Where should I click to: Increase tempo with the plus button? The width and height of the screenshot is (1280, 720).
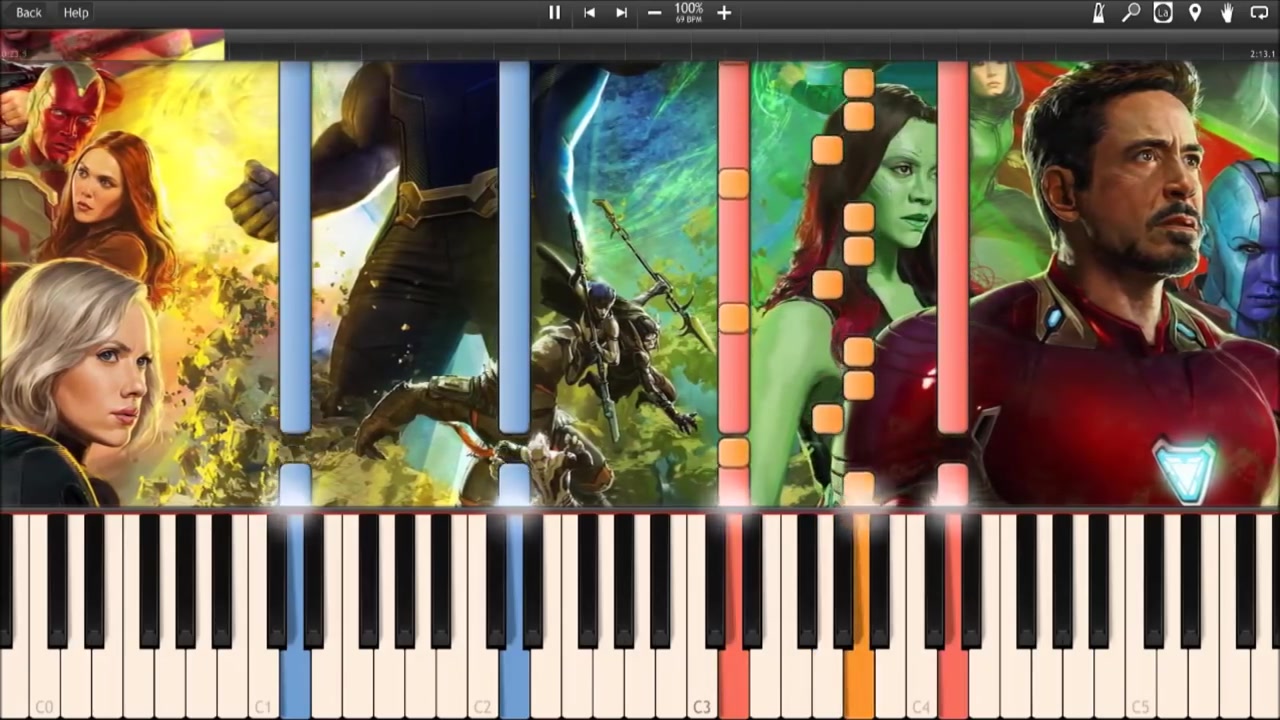click(x=724, y=13)
